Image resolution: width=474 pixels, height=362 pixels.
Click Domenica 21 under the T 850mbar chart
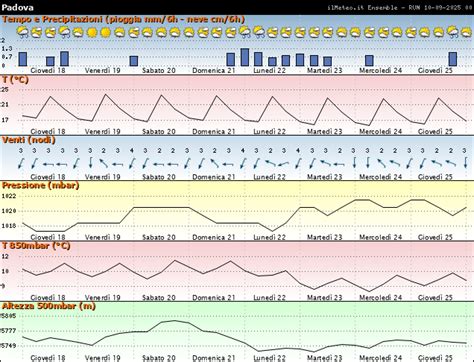point(214,298)
